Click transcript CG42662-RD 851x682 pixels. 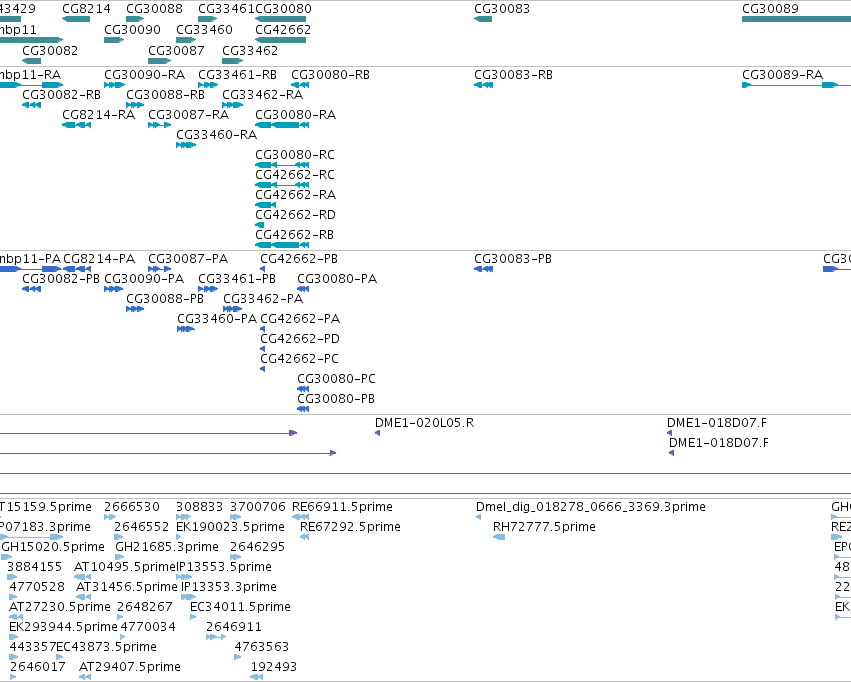click(x=296, y=215)
